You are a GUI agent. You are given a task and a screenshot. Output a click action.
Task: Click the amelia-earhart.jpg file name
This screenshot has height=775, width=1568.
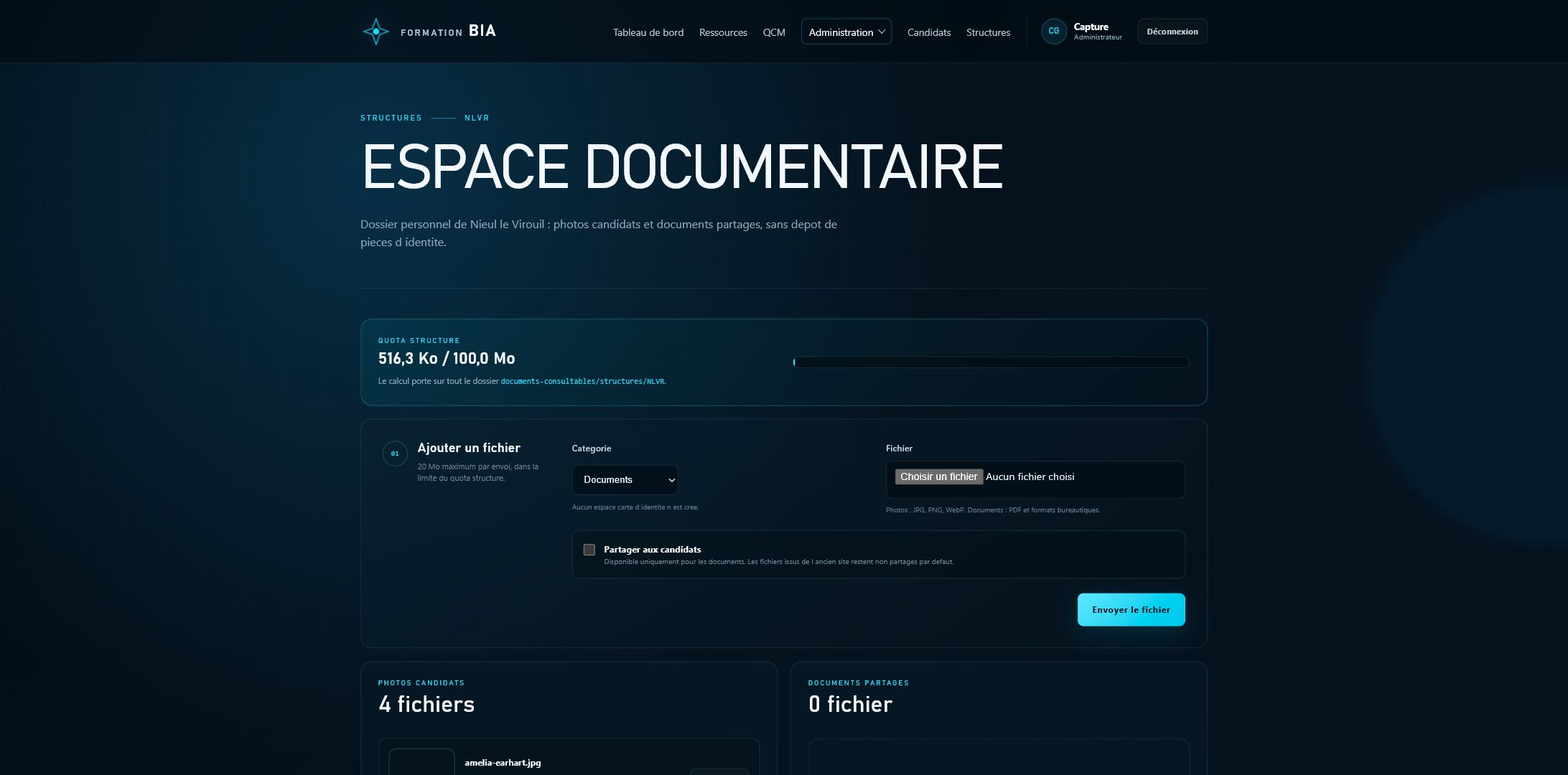pos(503,762)
